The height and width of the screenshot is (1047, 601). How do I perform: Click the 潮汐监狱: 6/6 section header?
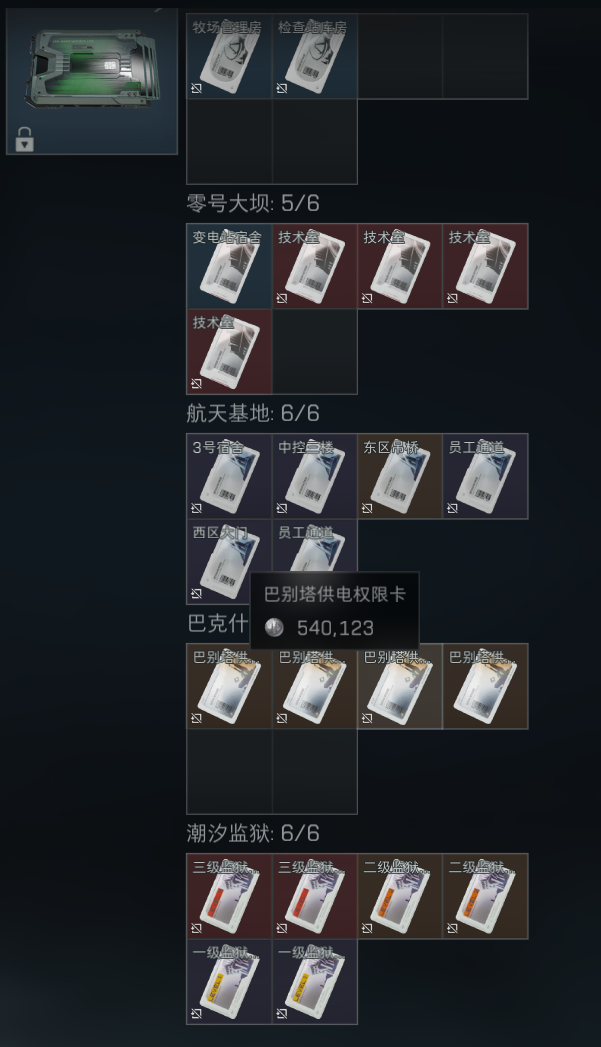point(252,833)
